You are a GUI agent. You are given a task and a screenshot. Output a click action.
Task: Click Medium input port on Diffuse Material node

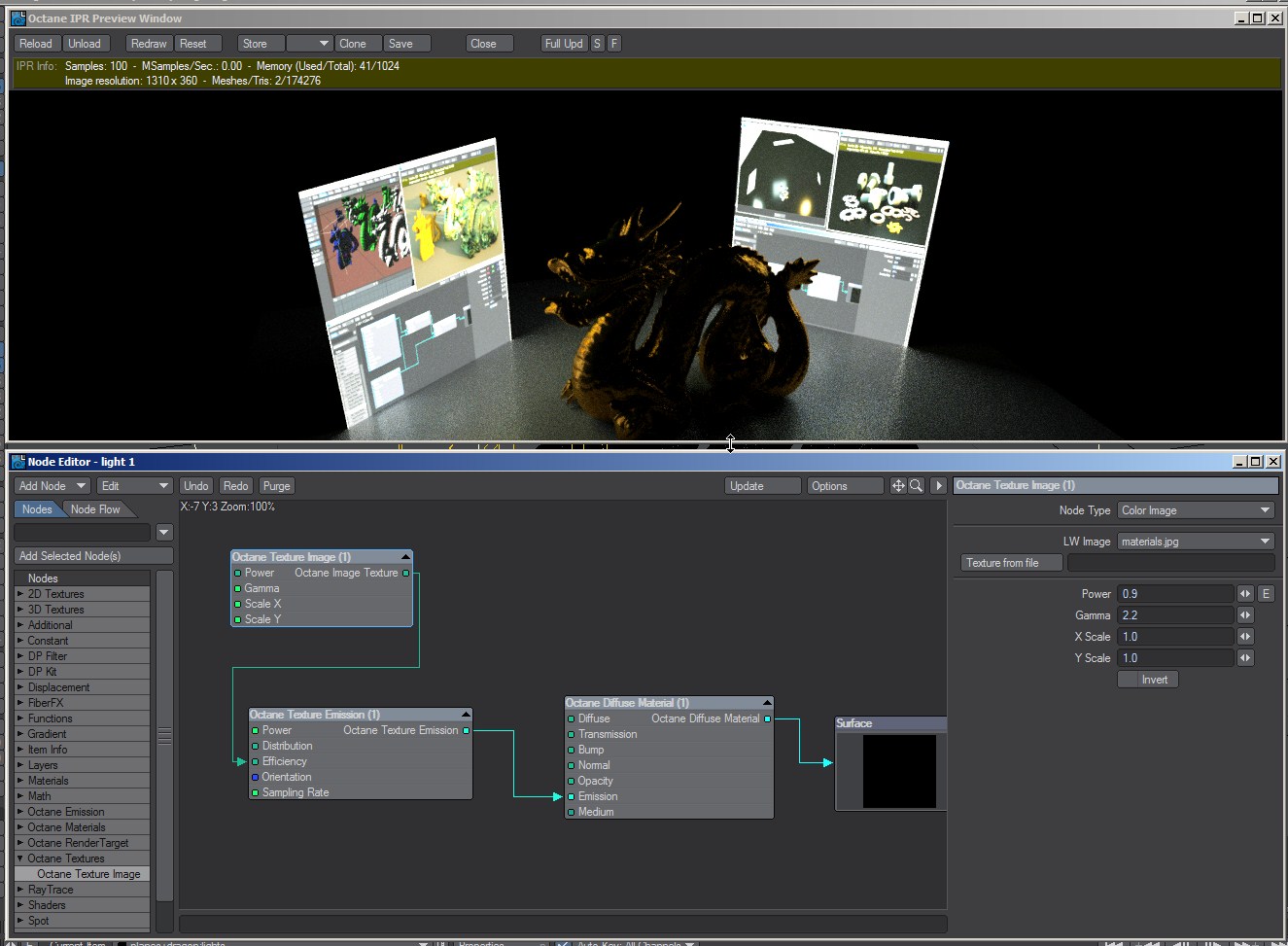tap(571, 812)
